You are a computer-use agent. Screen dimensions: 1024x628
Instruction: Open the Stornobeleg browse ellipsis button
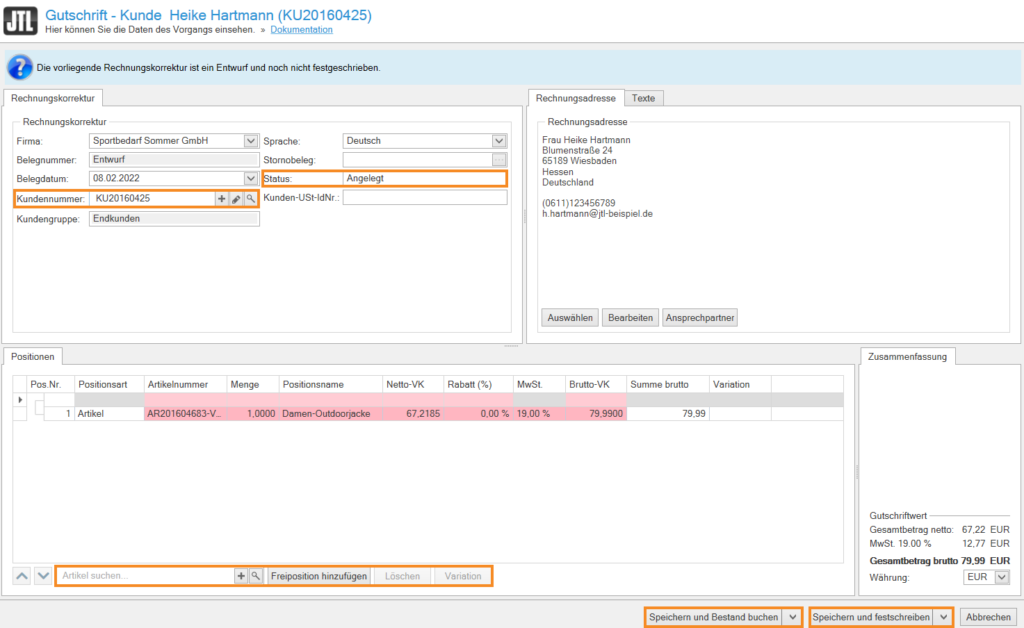(x=499, y=160)
